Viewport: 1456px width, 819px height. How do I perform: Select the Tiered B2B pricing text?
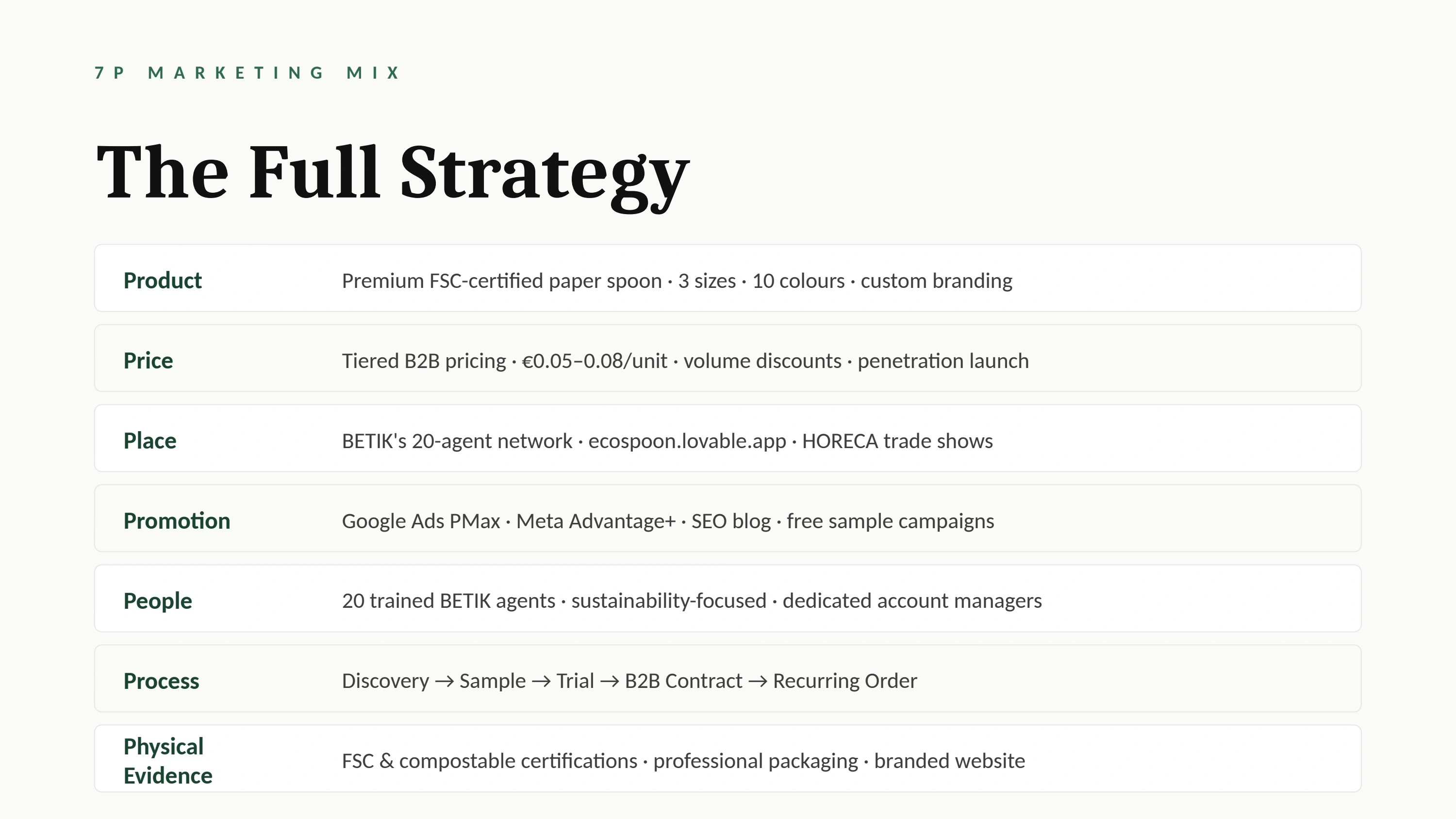tap(424, 361)
